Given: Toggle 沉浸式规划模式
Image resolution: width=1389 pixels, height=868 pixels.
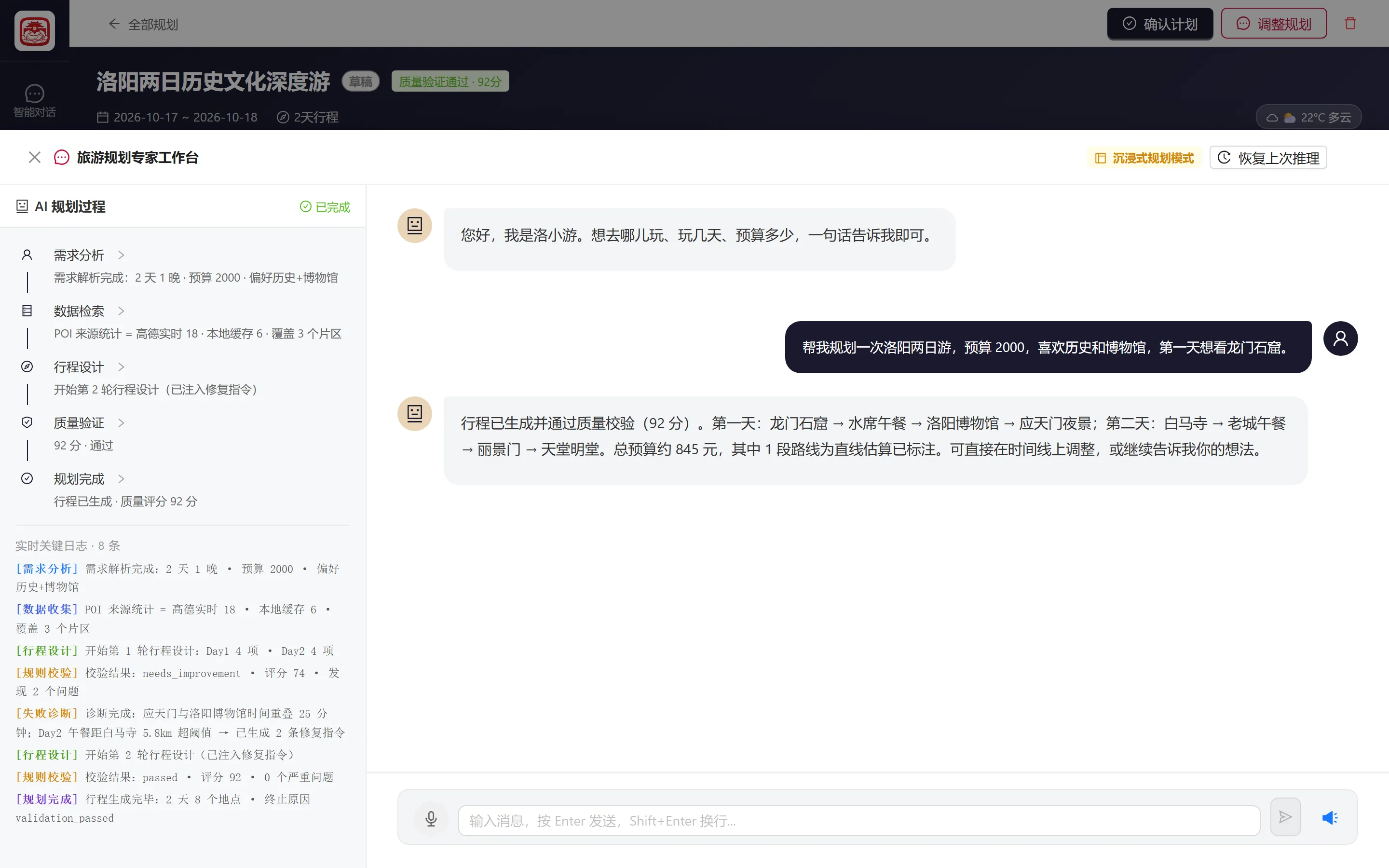Looking at the screenshot, I should (x=1144, y=158).
